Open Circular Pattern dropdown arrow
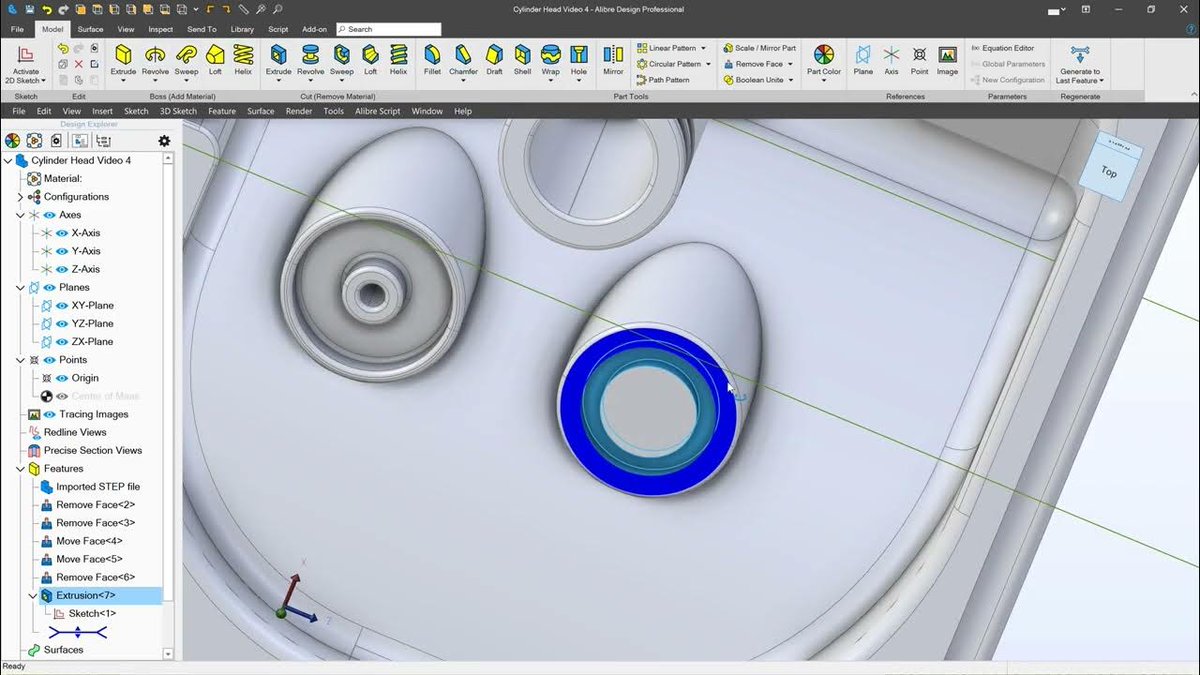The image size is (1200, 675). point(709,64)
